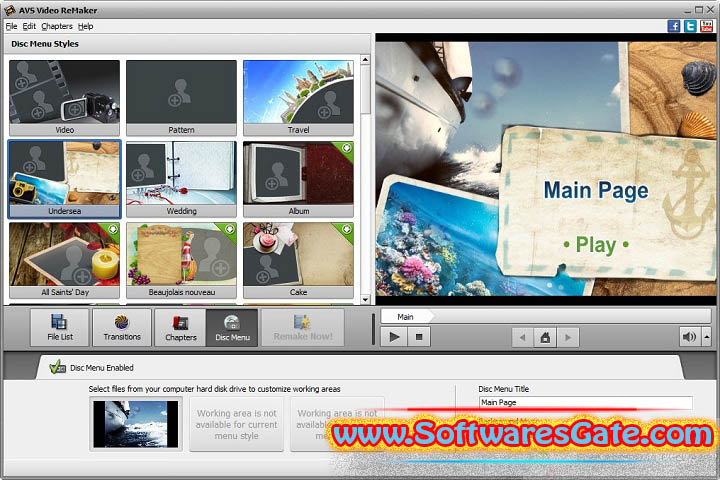Click the Remake Now! button
The image size is (720, 480).
click(x=303, y=328)
